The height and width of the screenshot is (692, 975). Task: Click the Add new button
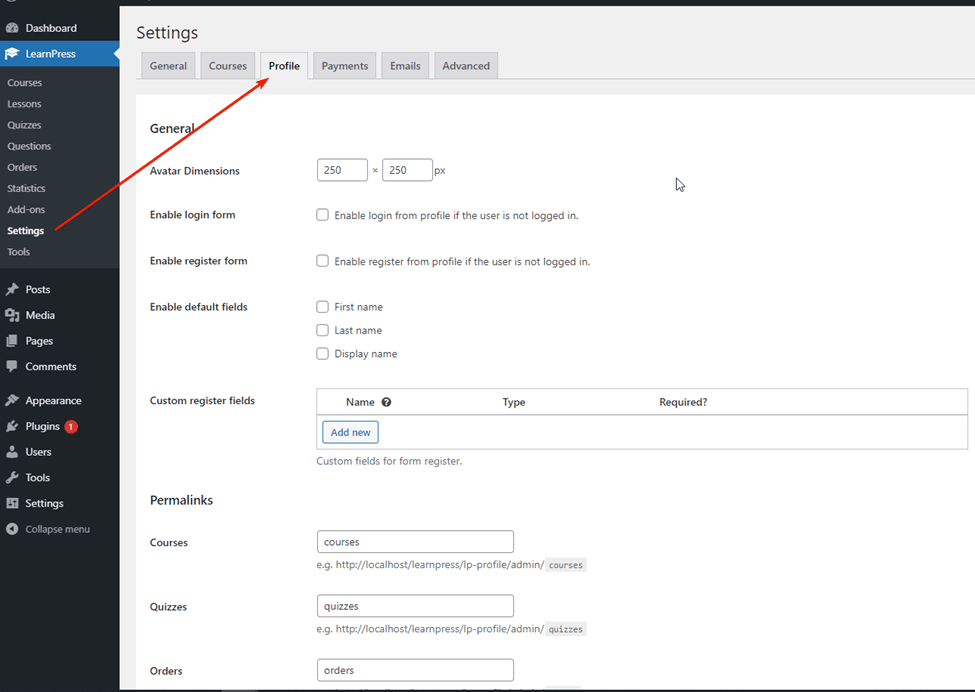(x=350, y=432)
